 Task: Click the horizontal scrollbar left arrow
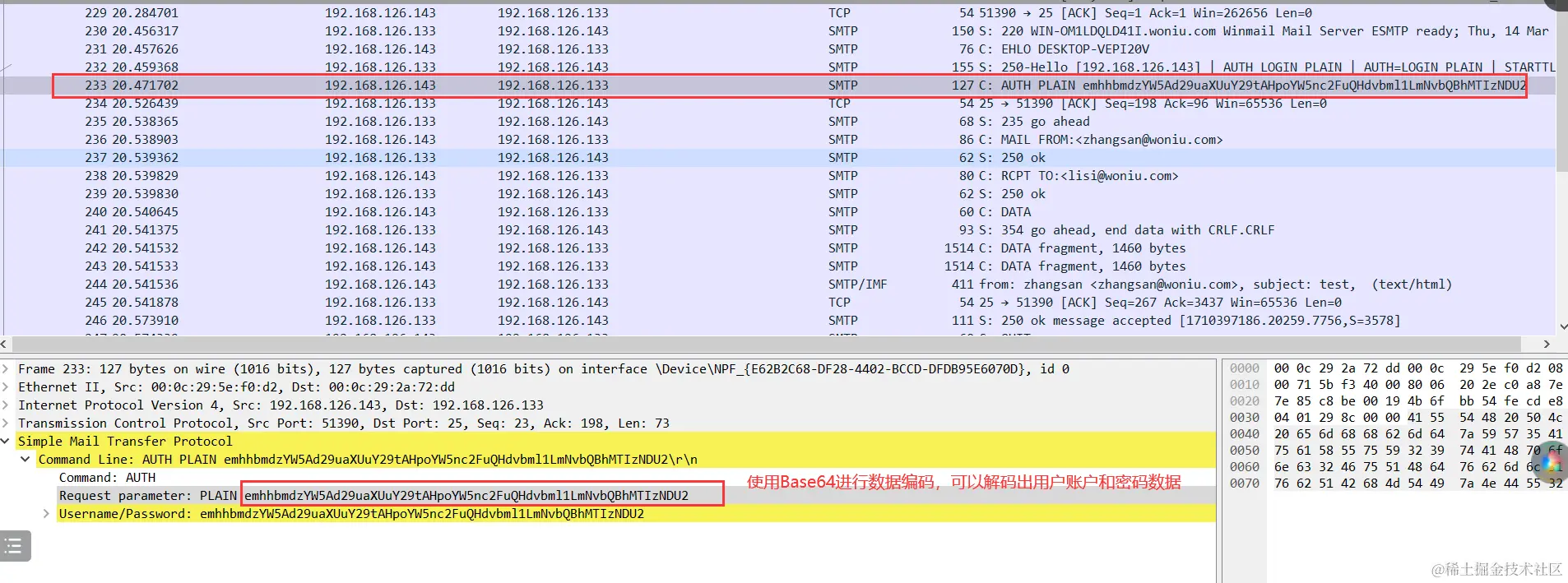(5, 344)
